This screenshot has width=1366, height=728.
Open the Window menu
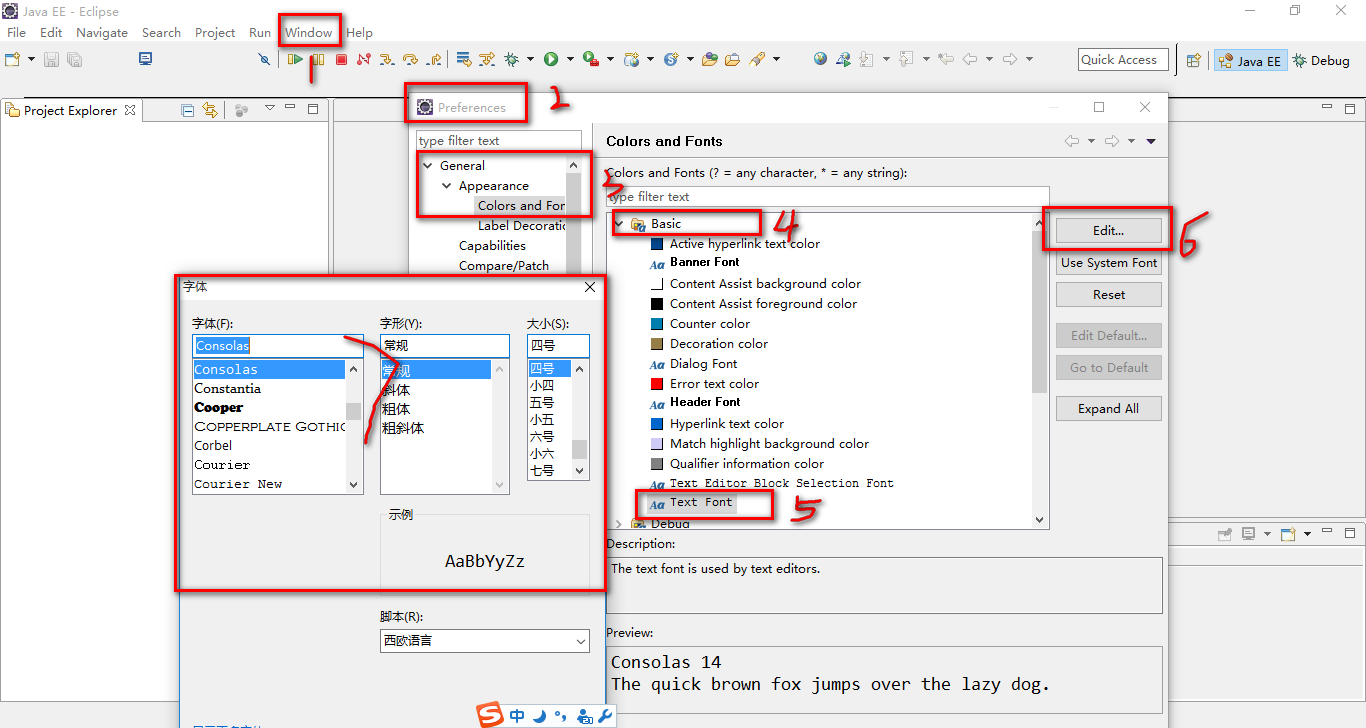[308, 33]
